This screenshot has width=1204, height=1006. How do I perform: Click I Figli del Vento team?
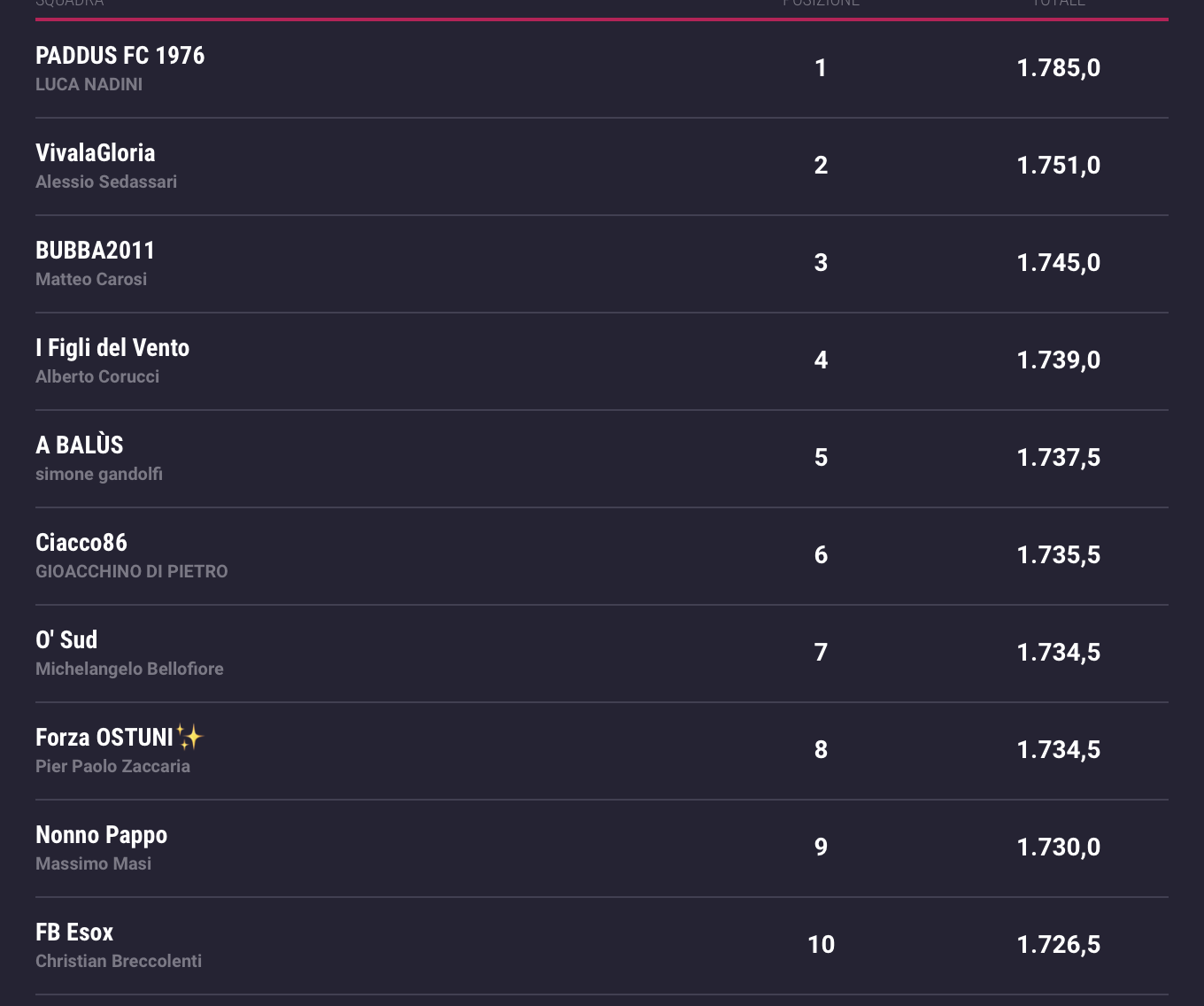[x=112, y=348]
